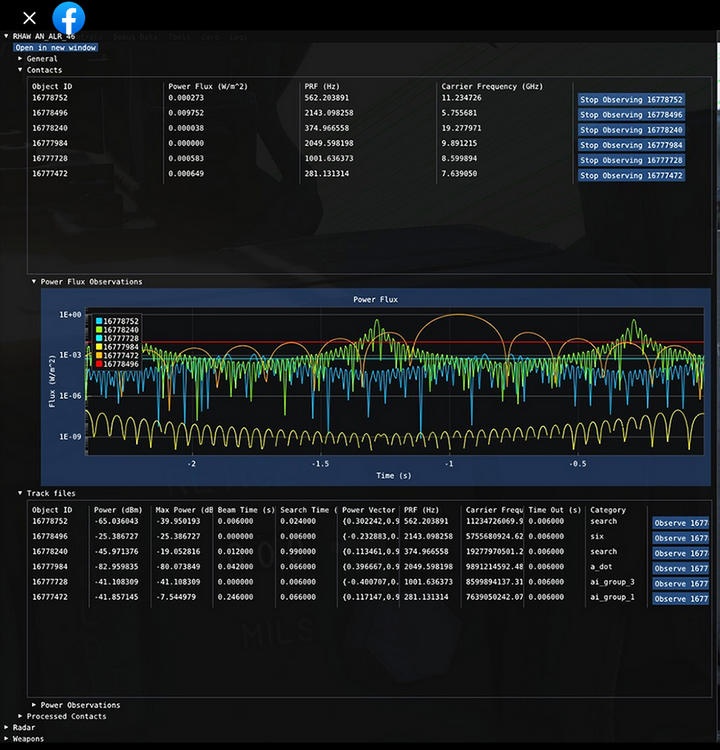The width and height of the screenshot is (720, 750).
Task: Click Observe button in the a_dot row
Action: [x=681, y=568]
